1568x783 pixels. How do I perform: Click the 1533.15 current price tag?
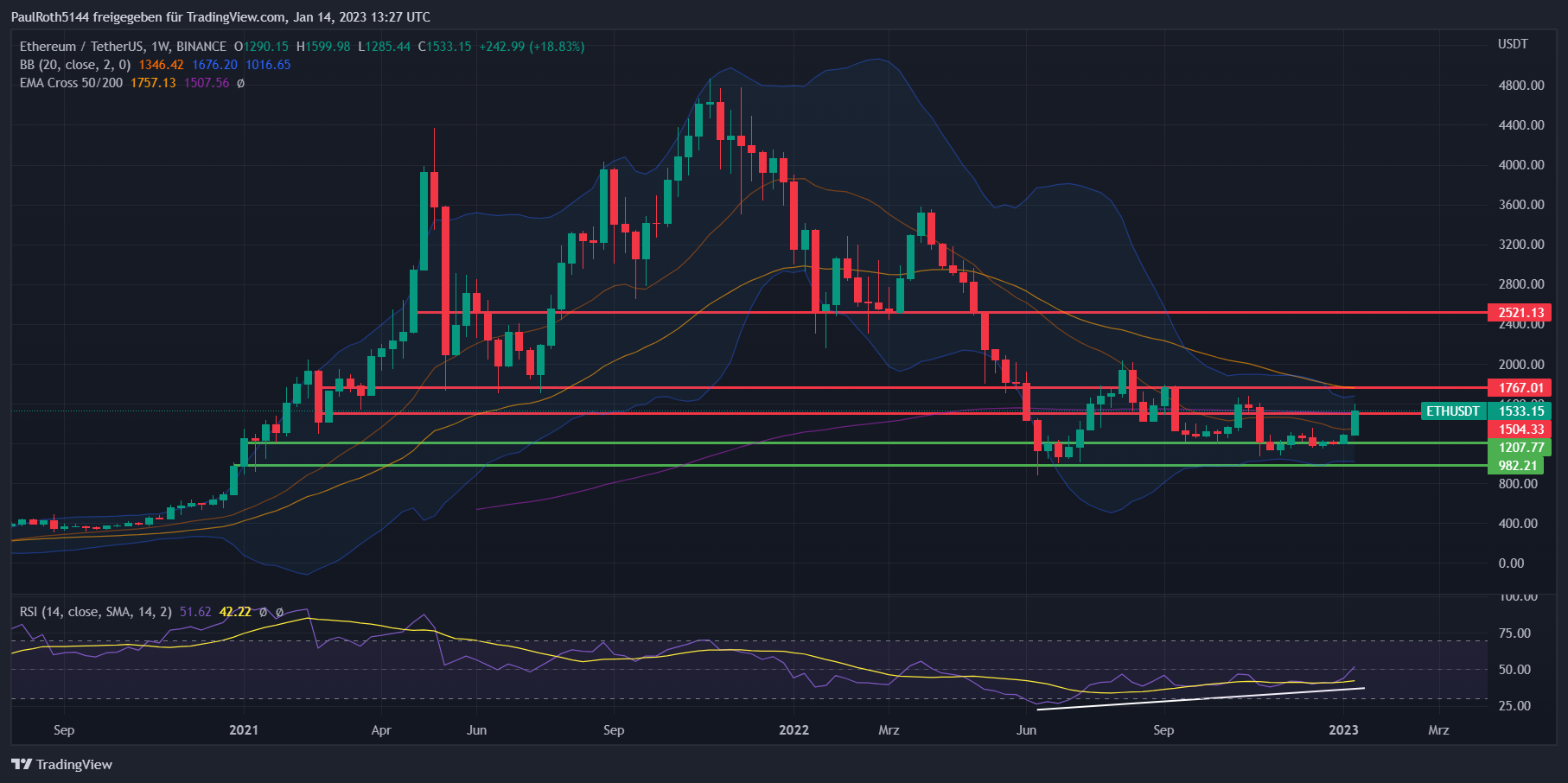coord(1520,411)
